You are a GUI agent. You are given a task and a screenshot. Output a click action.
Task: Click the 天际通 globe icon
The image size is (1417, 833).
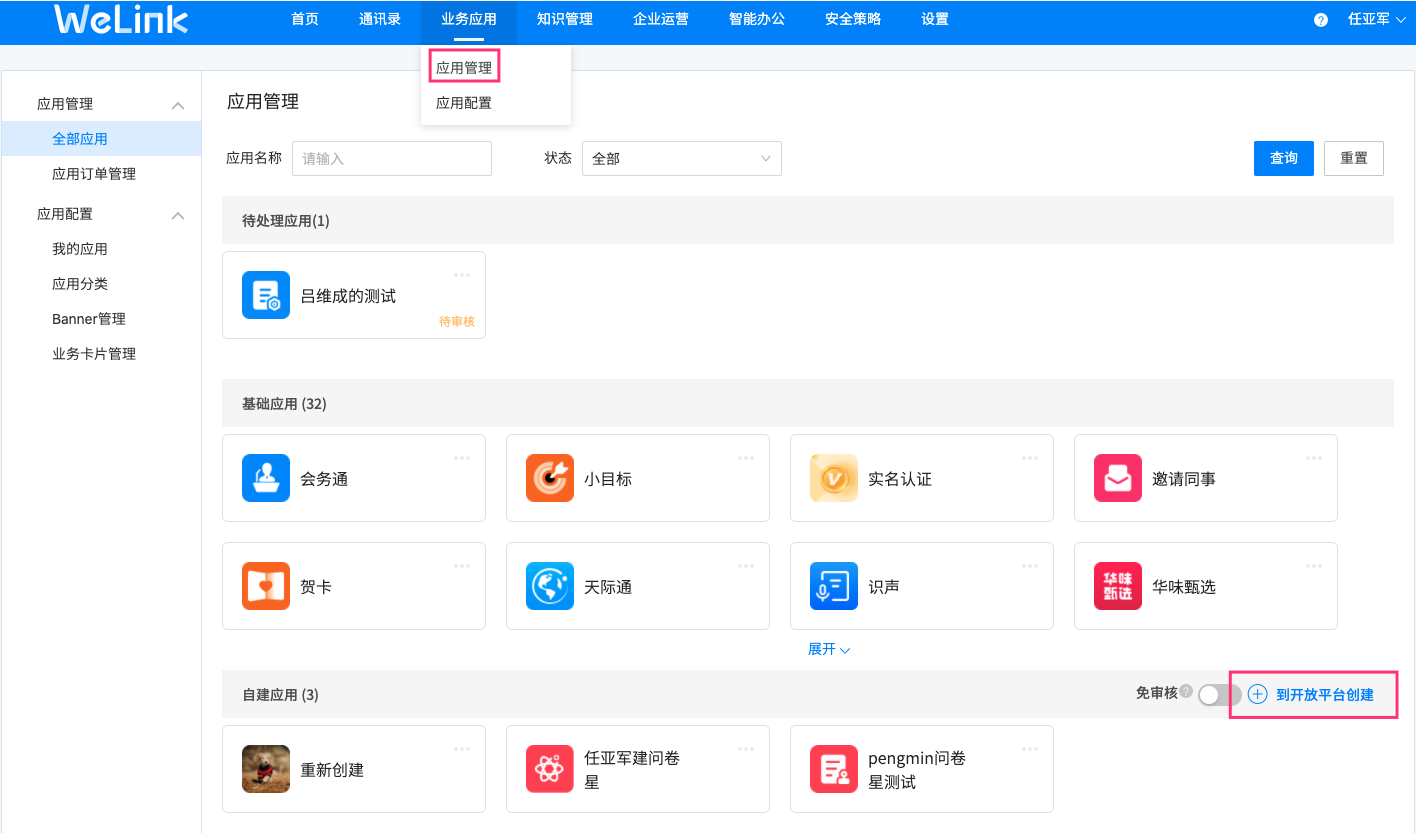tap(550, 586)
